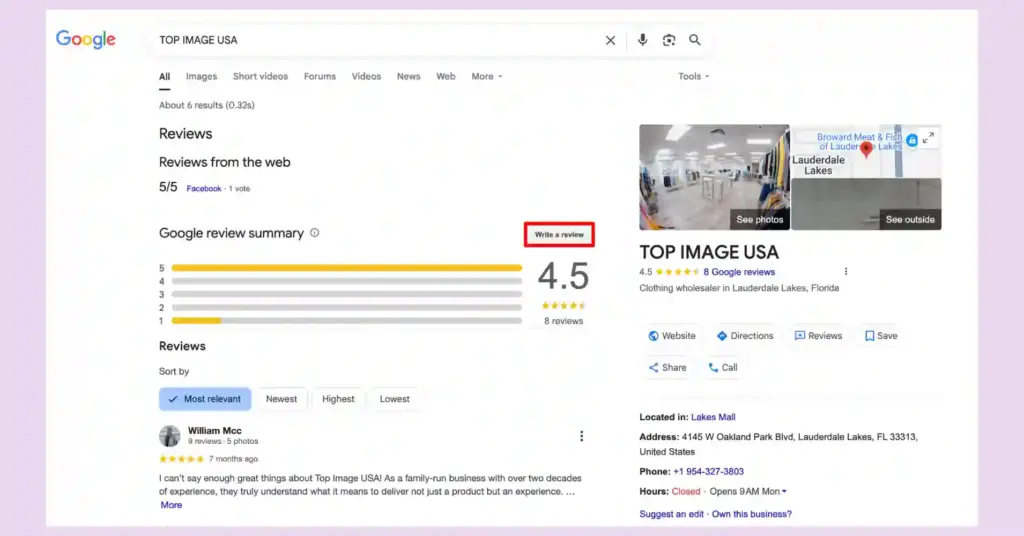Open the Lakes Mall link
Viewport: 1024px width, 536px height.
[713, 417]
